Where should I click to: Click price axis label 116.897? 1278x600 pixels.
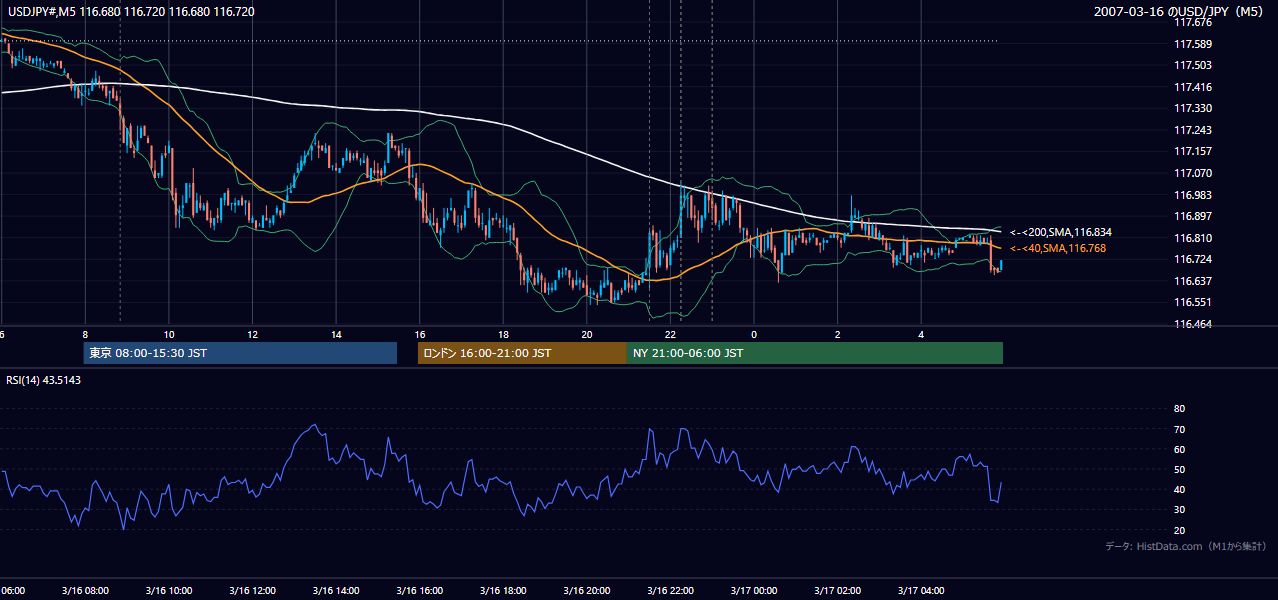click(x=1192, y=216)
